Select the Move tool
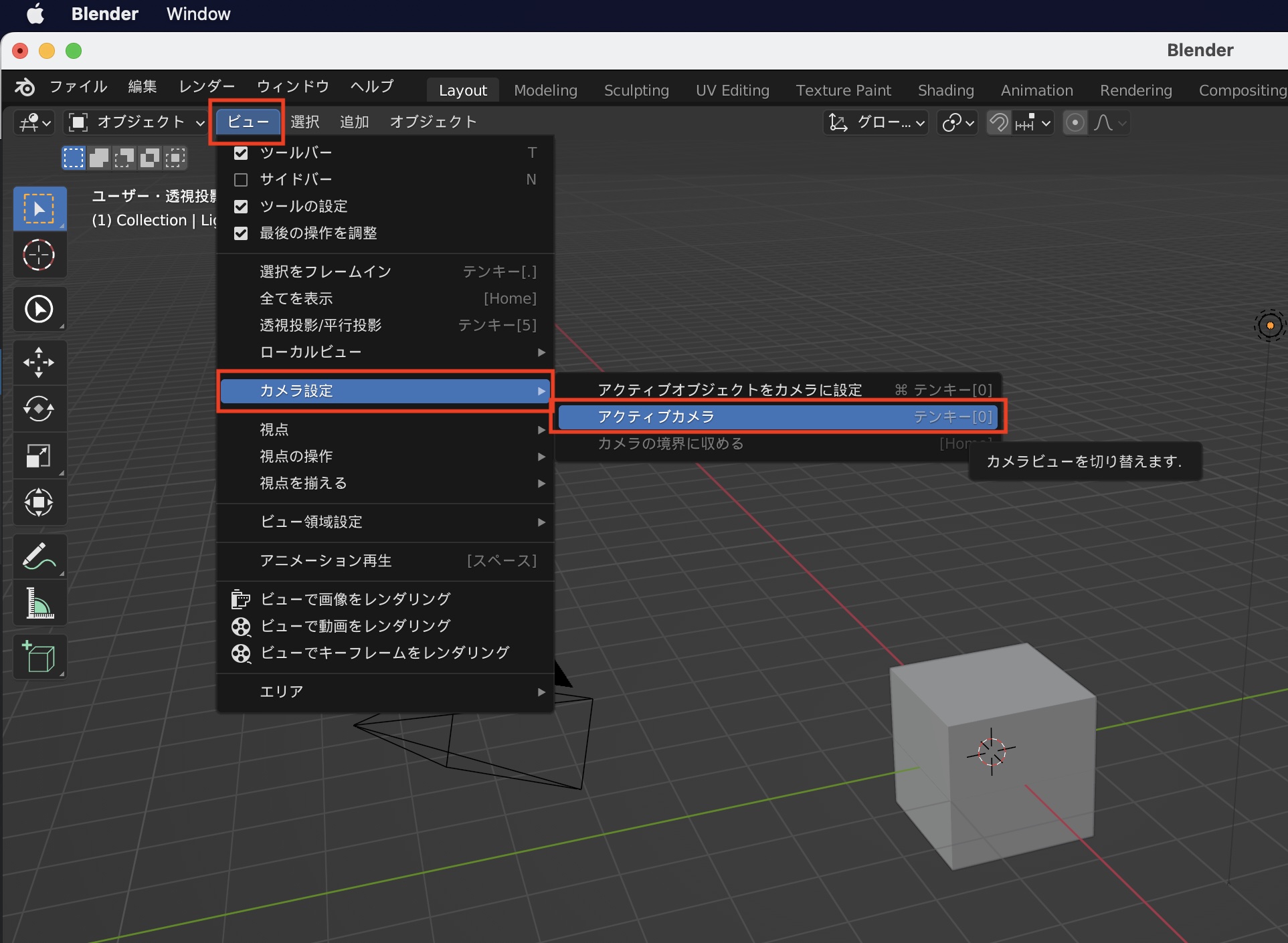 click(39, 362)
